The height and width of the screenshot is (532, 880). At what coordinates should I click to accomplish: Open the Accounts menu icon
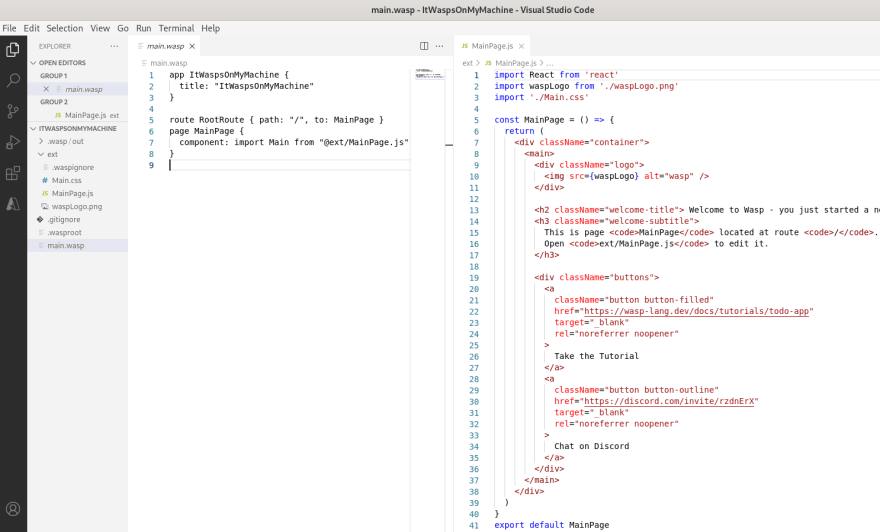13,509
